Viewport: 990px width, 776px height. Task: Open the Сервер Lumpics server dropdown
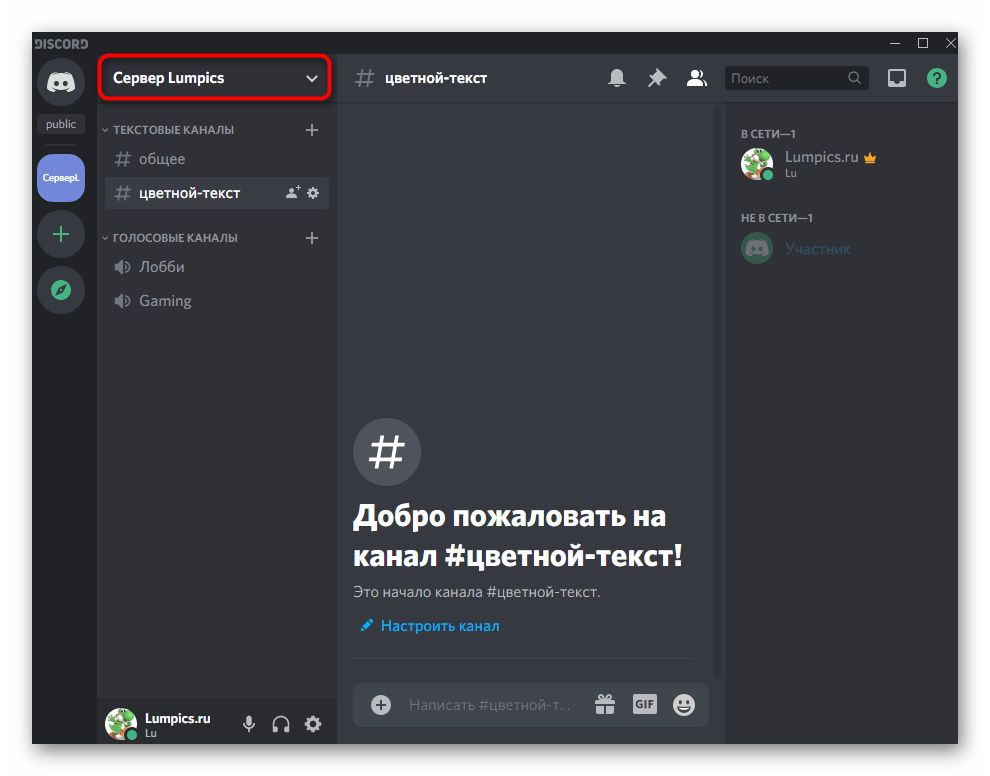coord(215,78)
